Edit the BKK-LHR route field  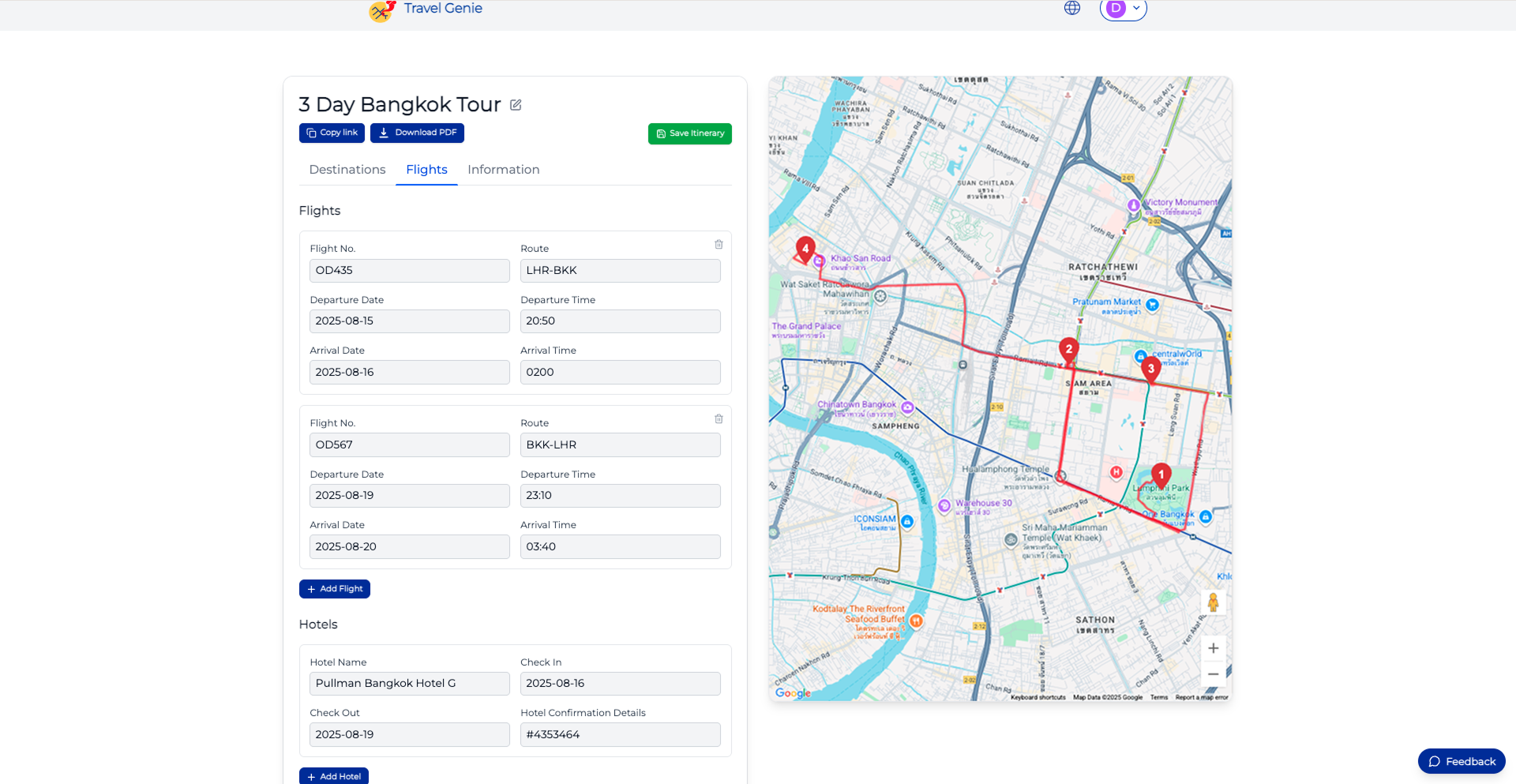pyautogui.click(x=621, y=445)
